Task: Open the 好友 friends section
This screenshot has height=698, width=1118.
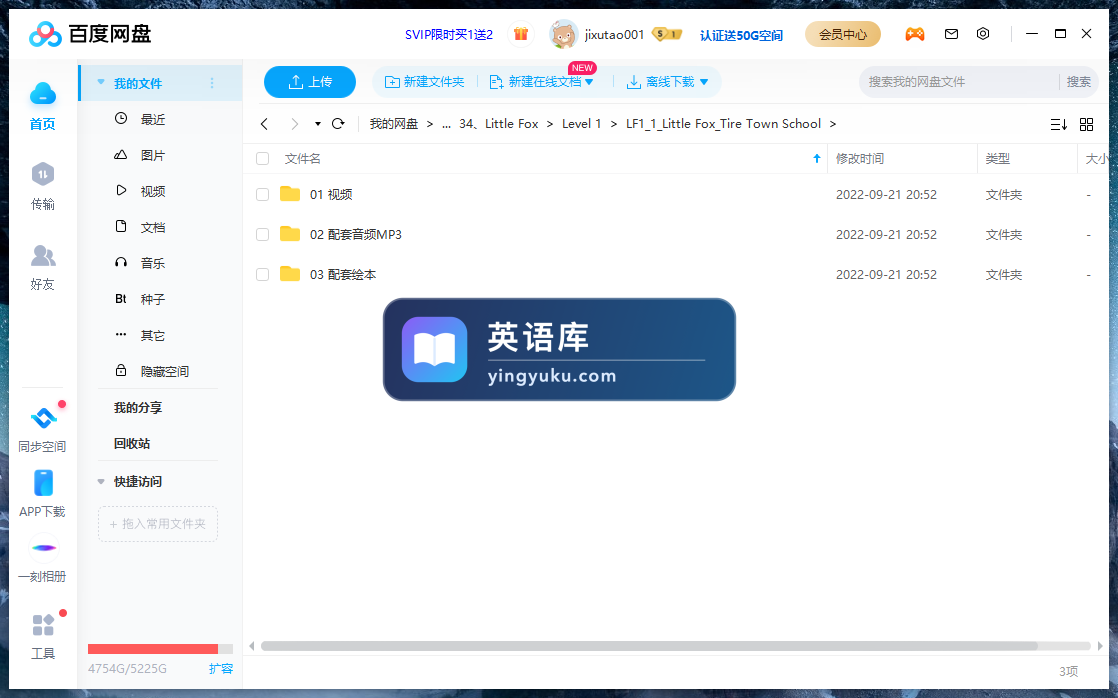Action: (x=43, y=267)
